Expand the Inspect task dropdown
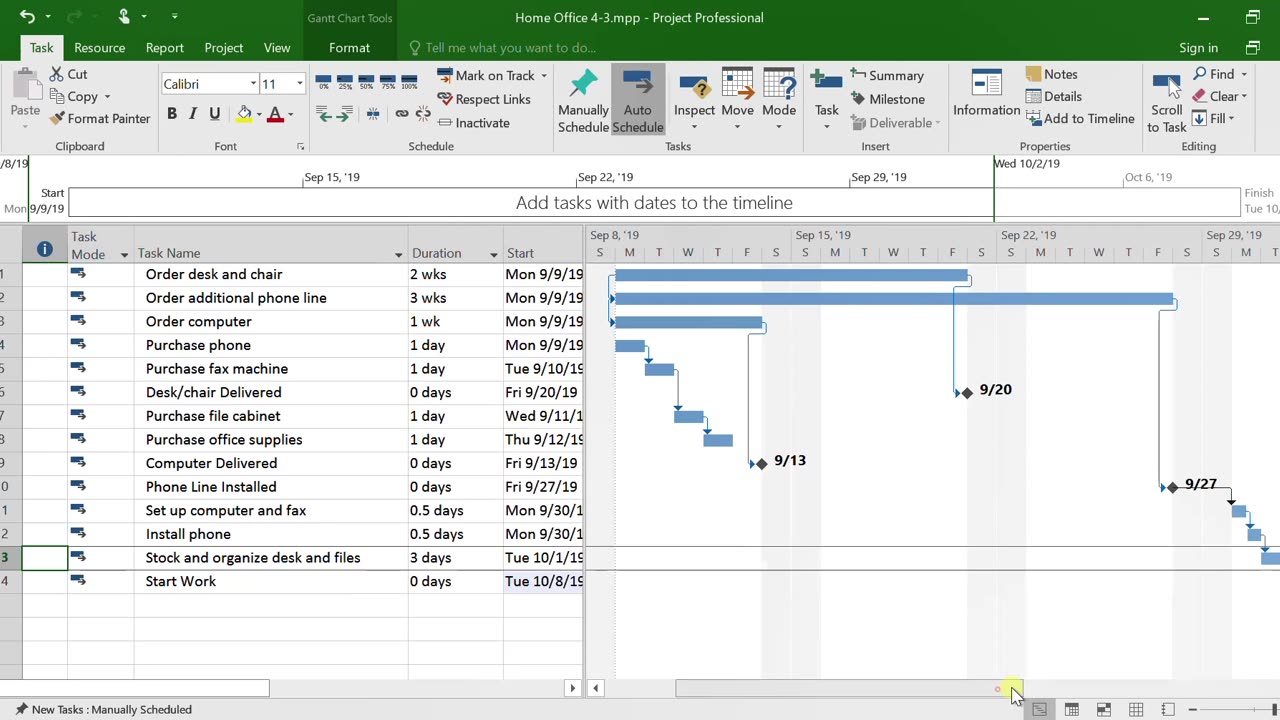1280x720 pixels. 694,127
